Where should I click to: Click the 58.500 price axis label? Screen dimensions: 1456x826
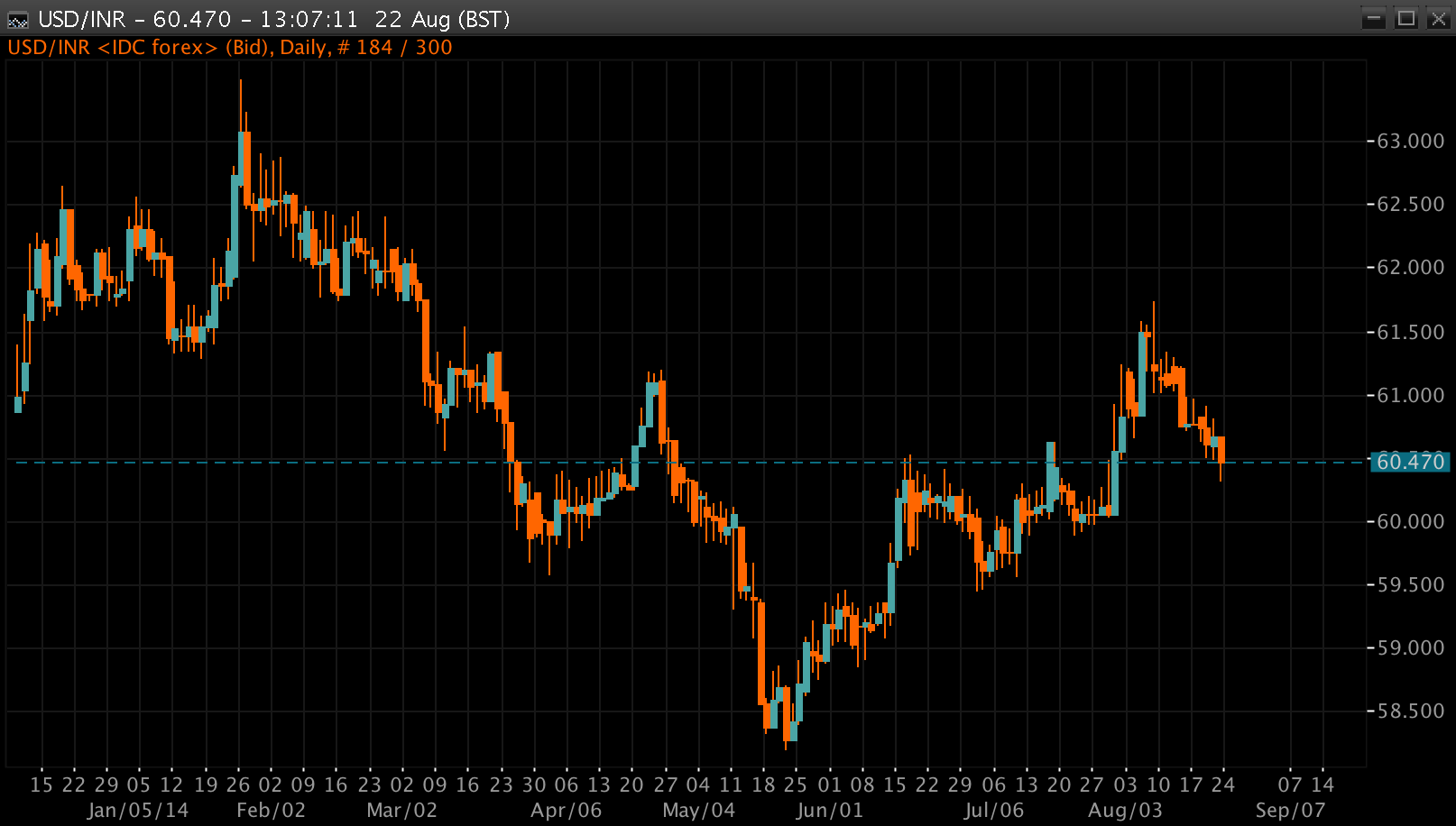(1410, 711)
